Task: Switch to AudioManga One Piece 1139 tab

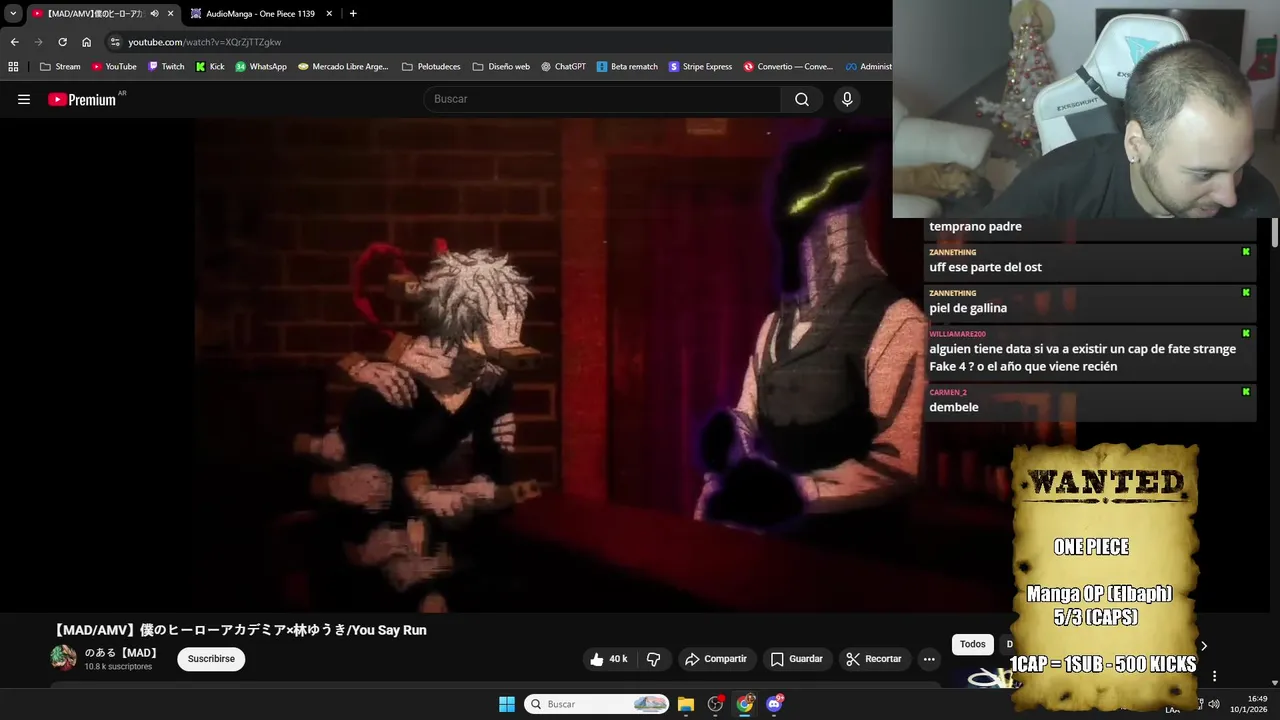Action: 260,13
